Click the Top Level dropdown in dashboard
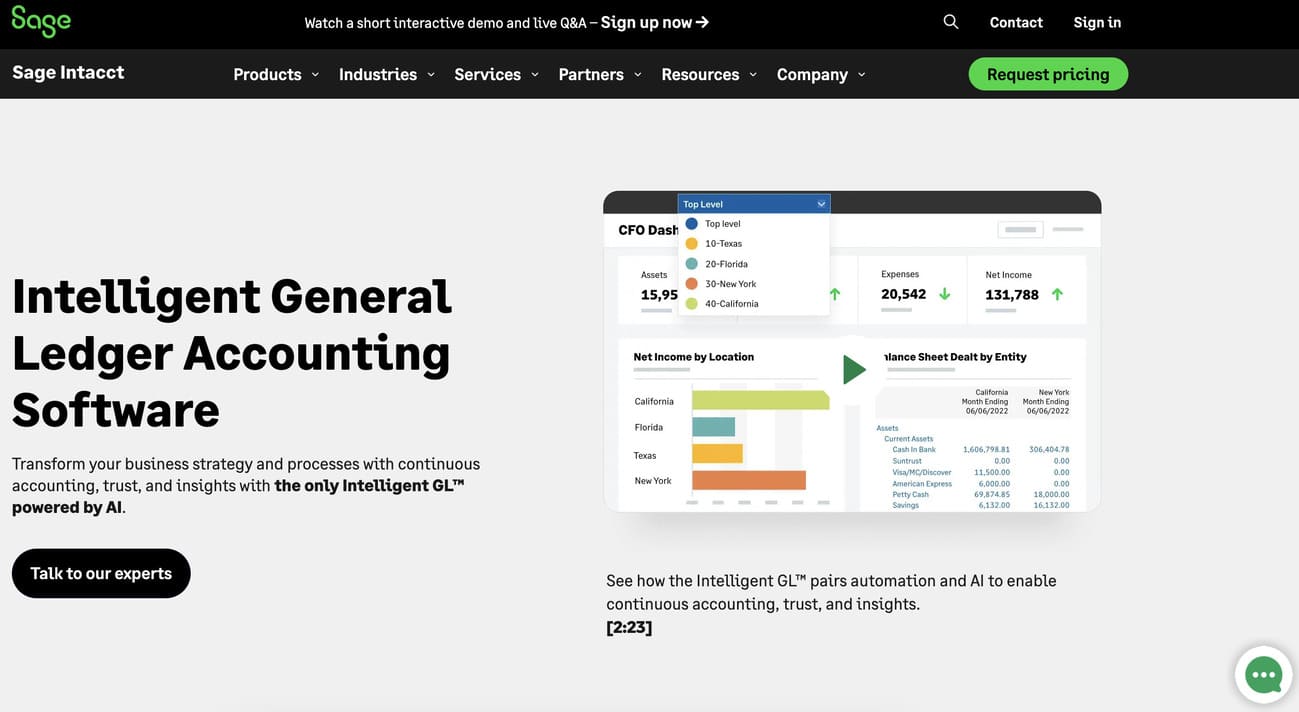The width and height of the screenshot is (1299, 712). click(x=754, y=204)
